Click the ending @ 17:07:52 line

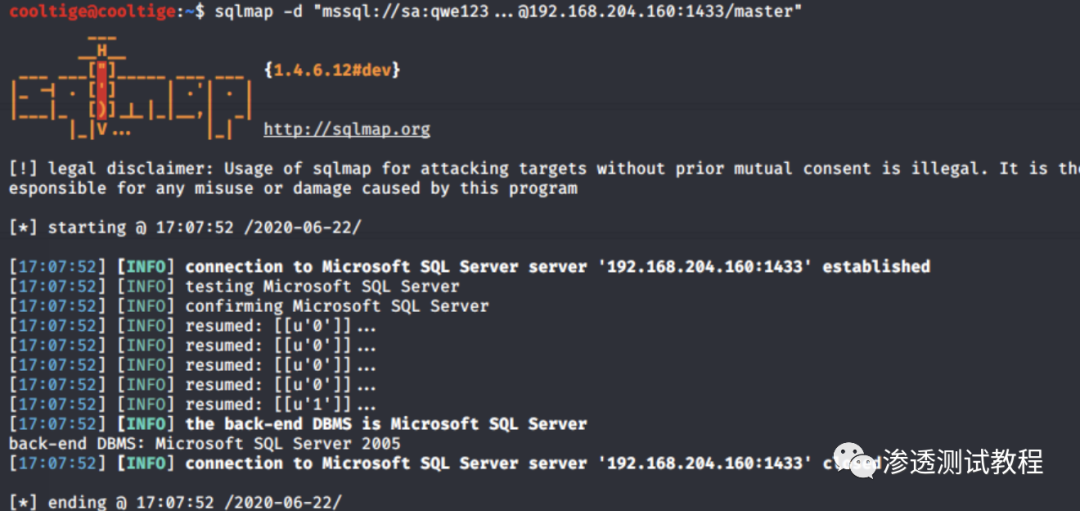[x=176, y=502]
